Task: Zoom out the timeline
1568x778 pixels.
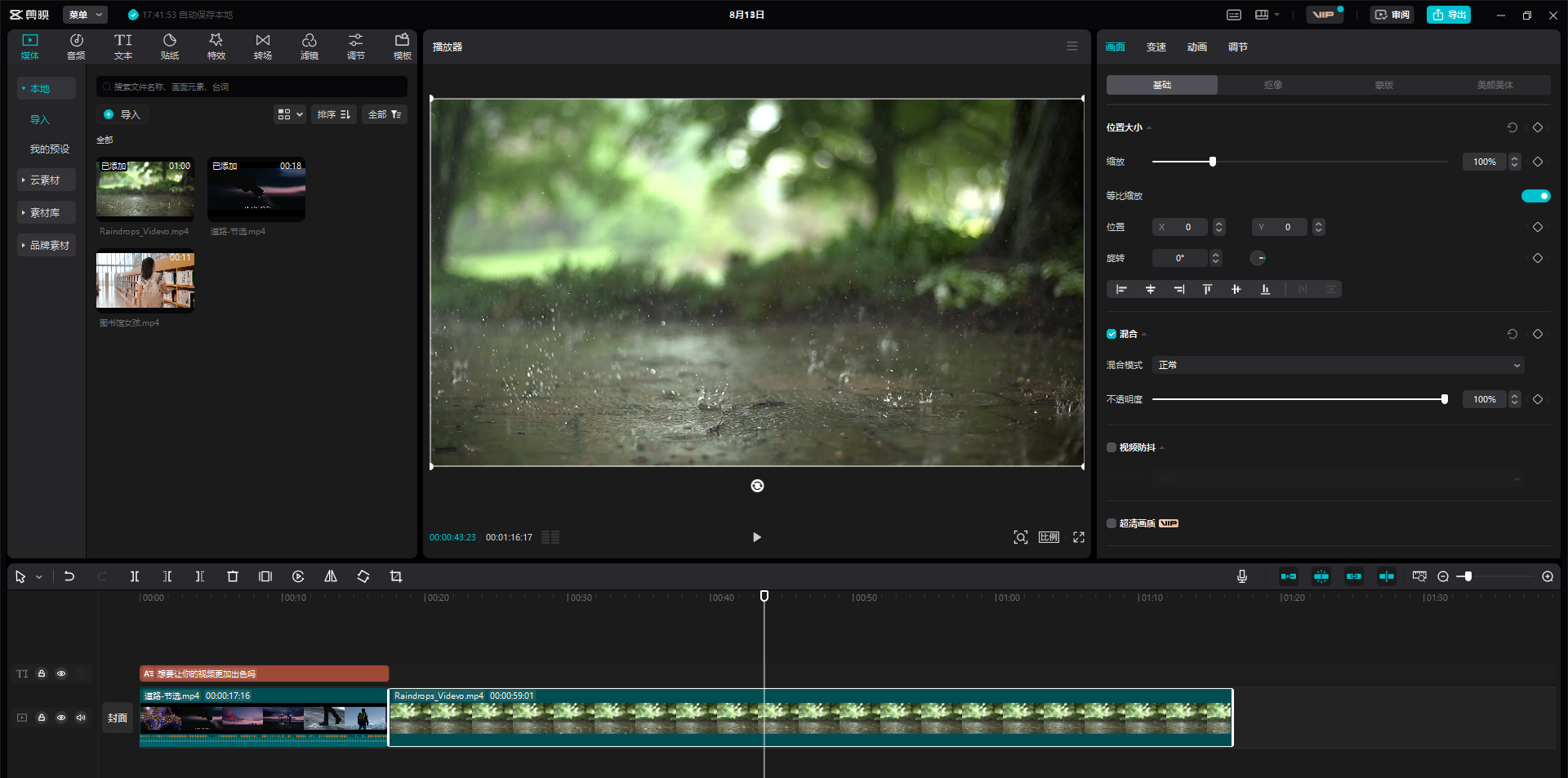Action: [1443, 576]
